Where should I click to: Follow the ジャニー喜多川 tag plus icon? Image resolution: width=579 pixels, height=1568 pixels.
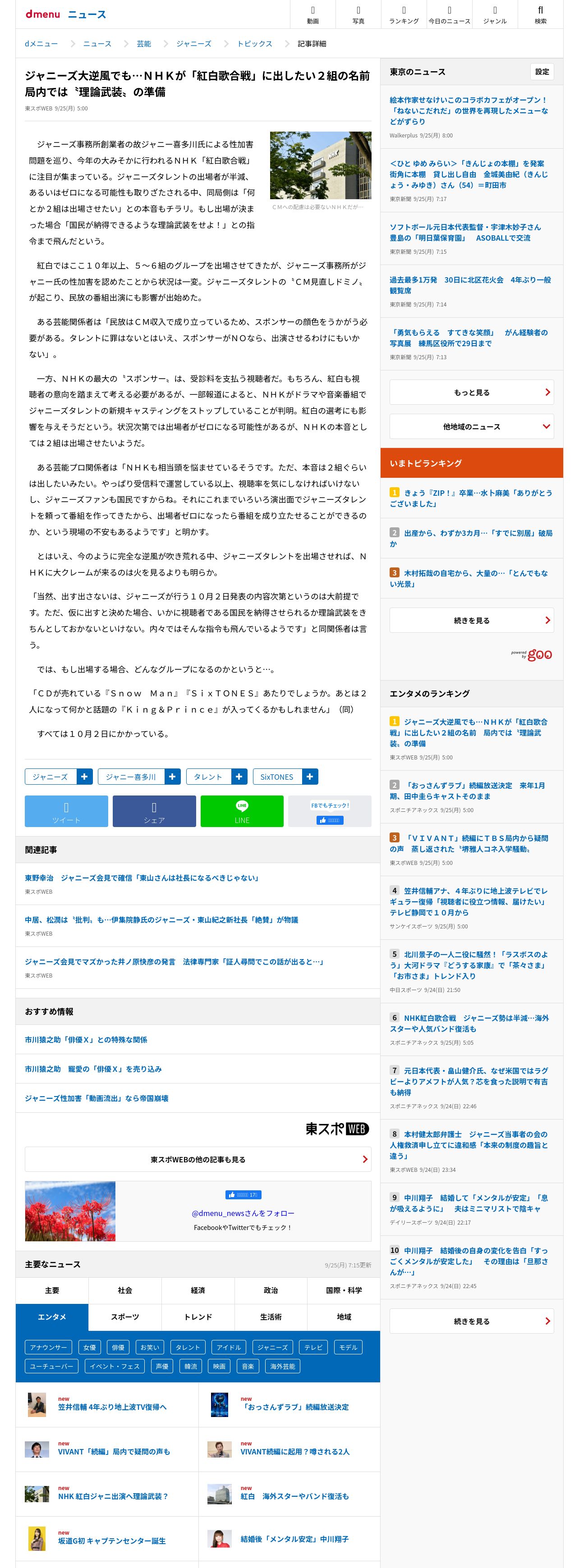172,777
